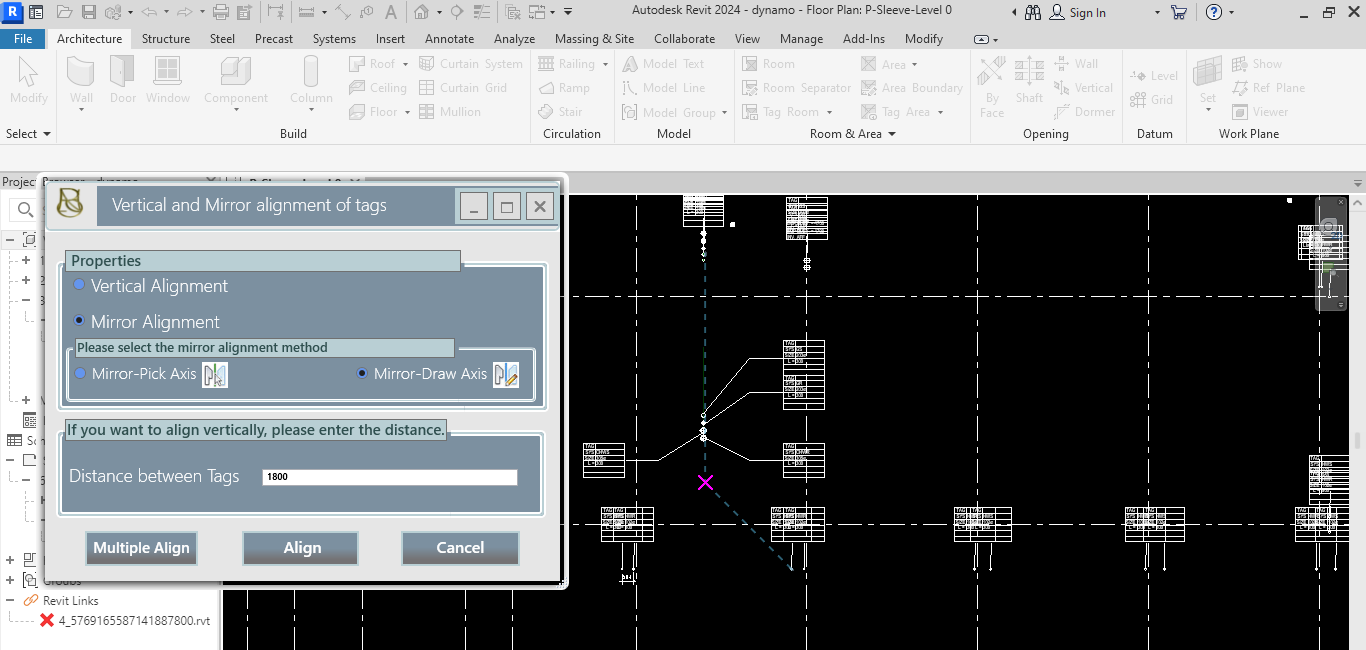1366x650 pixels.
Task: Click the Mirror-Draw Axis pencil icon
Action: [506, 375]
